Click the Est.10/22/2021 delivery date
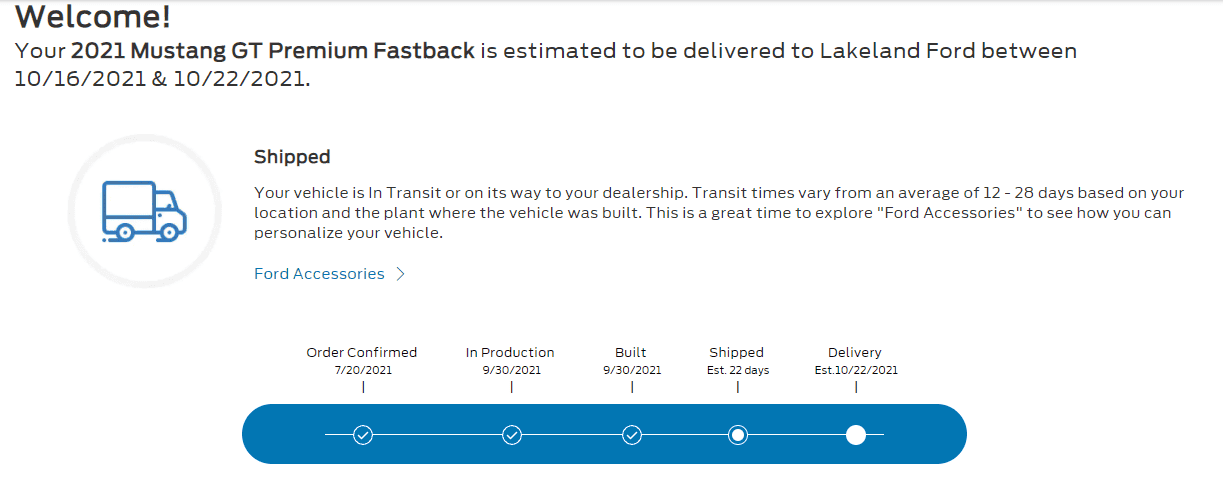 click(x=856, y=370)
